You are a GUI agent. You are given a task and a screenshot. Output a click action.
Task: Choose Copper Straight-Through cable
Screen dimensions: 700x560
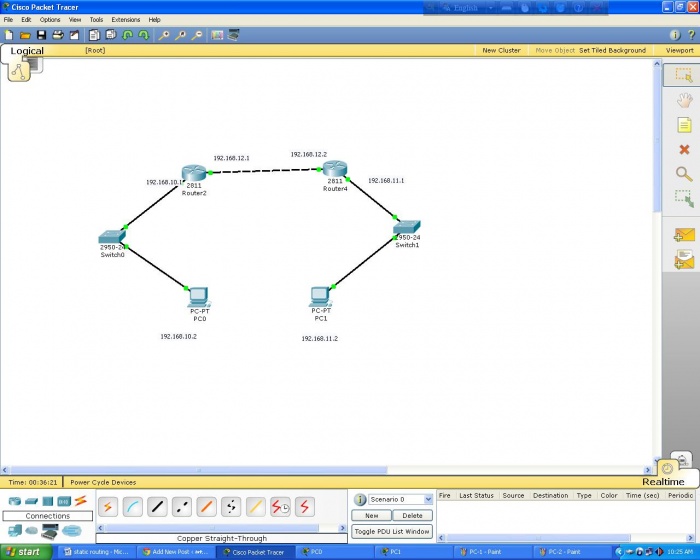click(x=157, y=507)
